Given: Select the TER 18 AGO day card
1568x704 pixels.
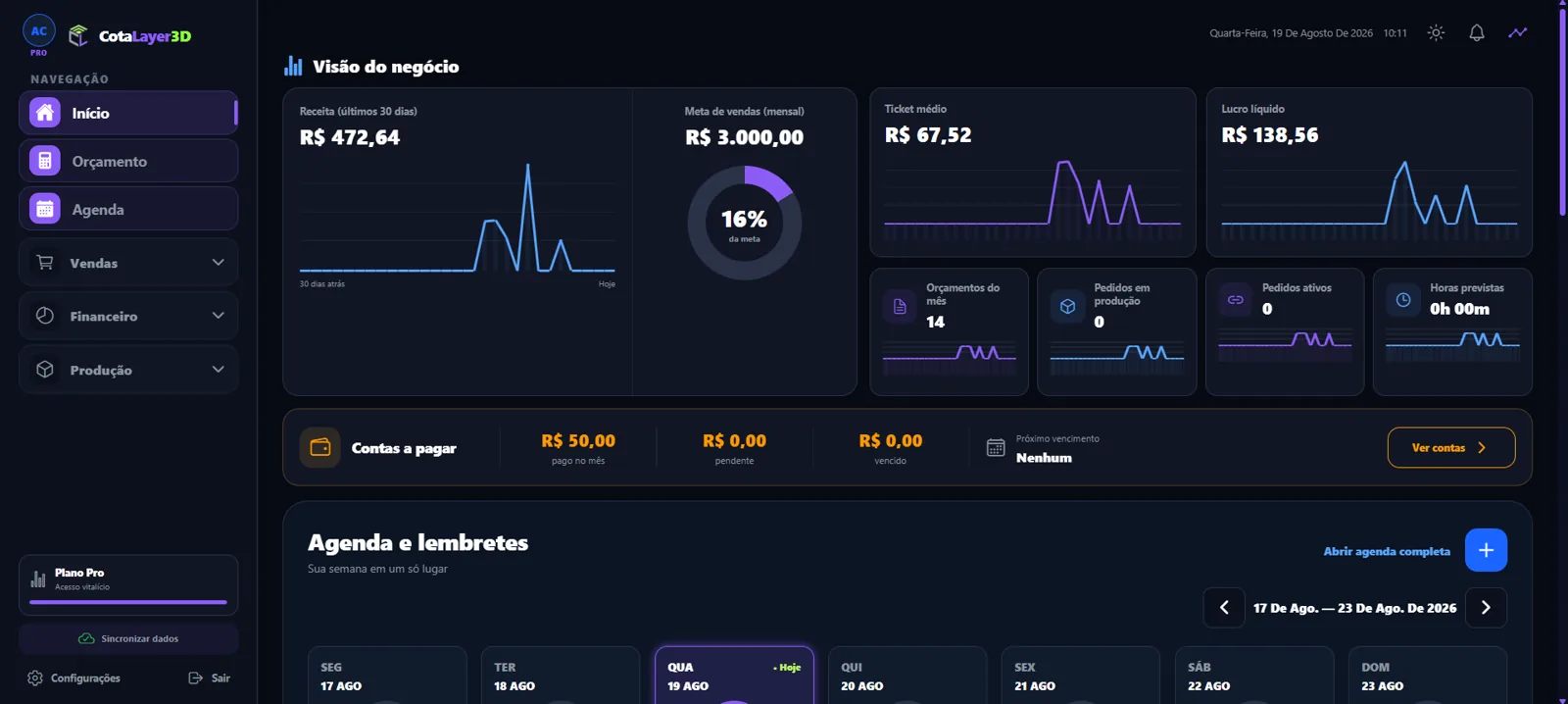Looking at the screenshot, I should (561, 676).
